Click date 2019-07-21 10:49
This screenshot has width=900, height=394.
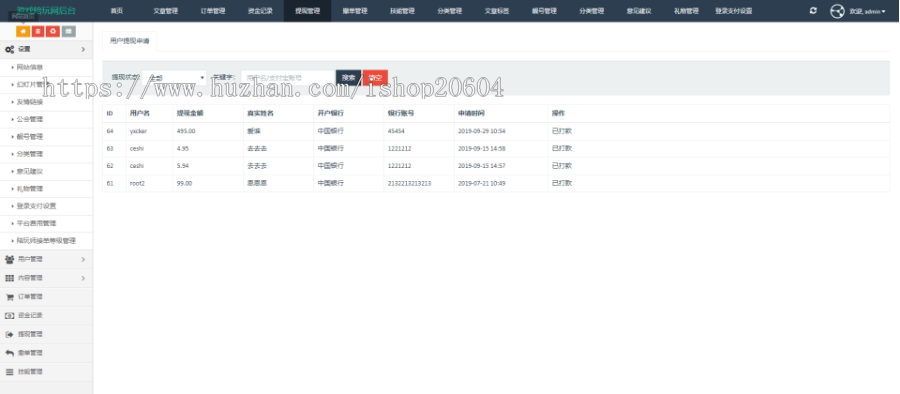482,183
